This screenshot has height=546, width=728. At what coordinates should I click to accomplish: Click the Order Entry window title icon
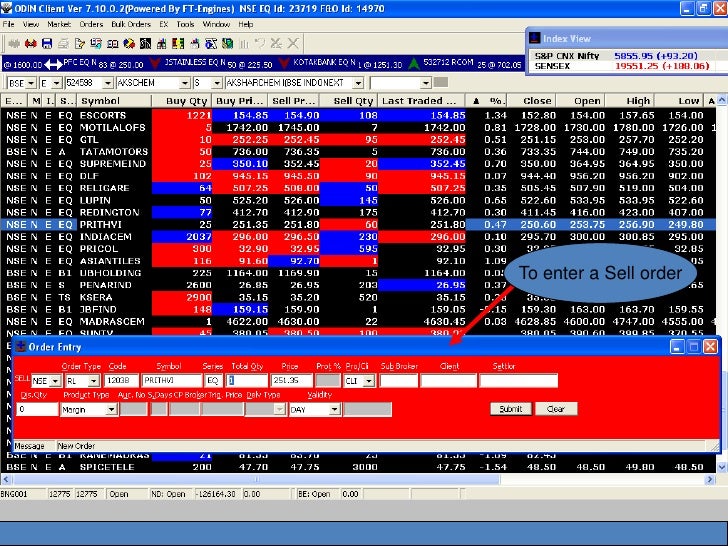21,346
